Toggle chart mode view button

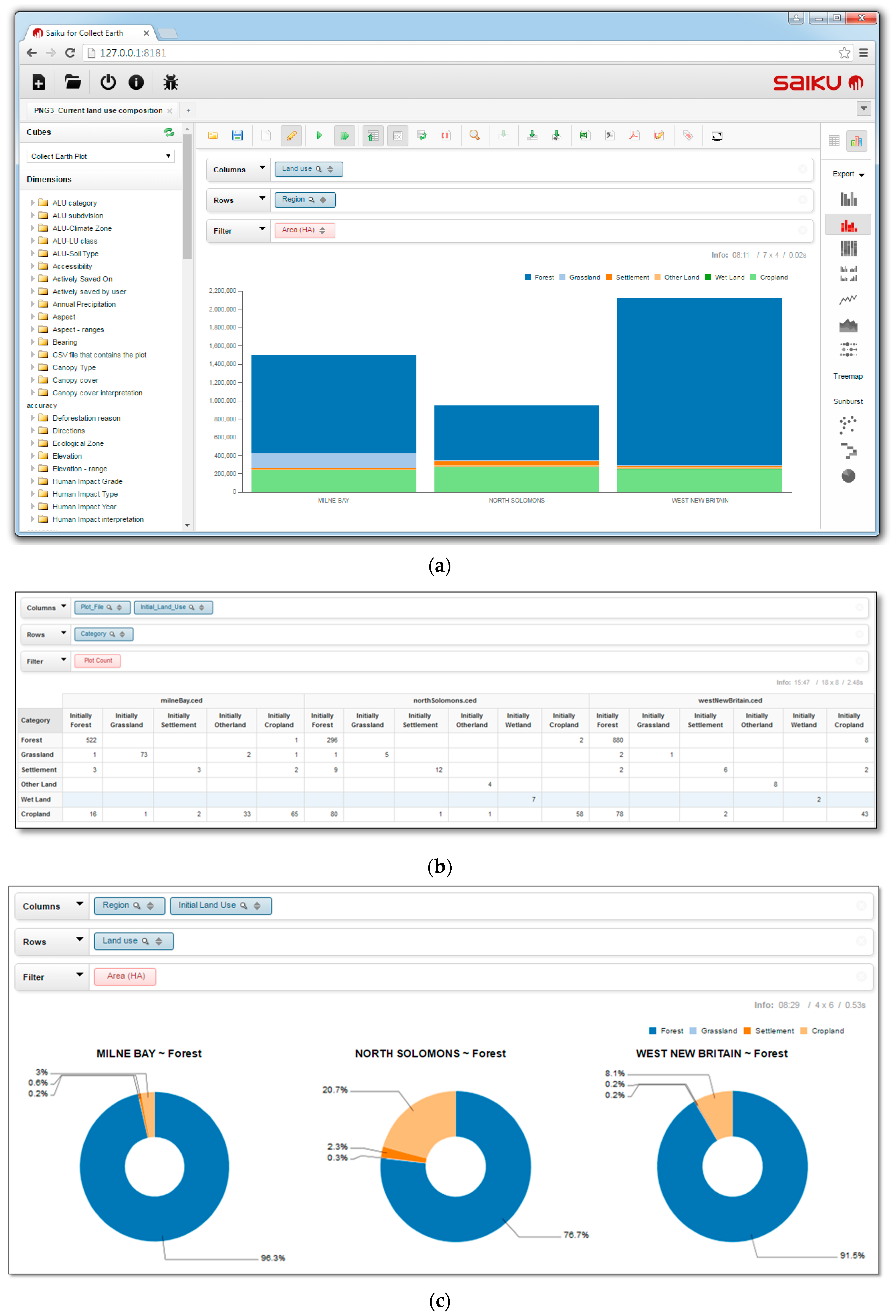[856, 141]
